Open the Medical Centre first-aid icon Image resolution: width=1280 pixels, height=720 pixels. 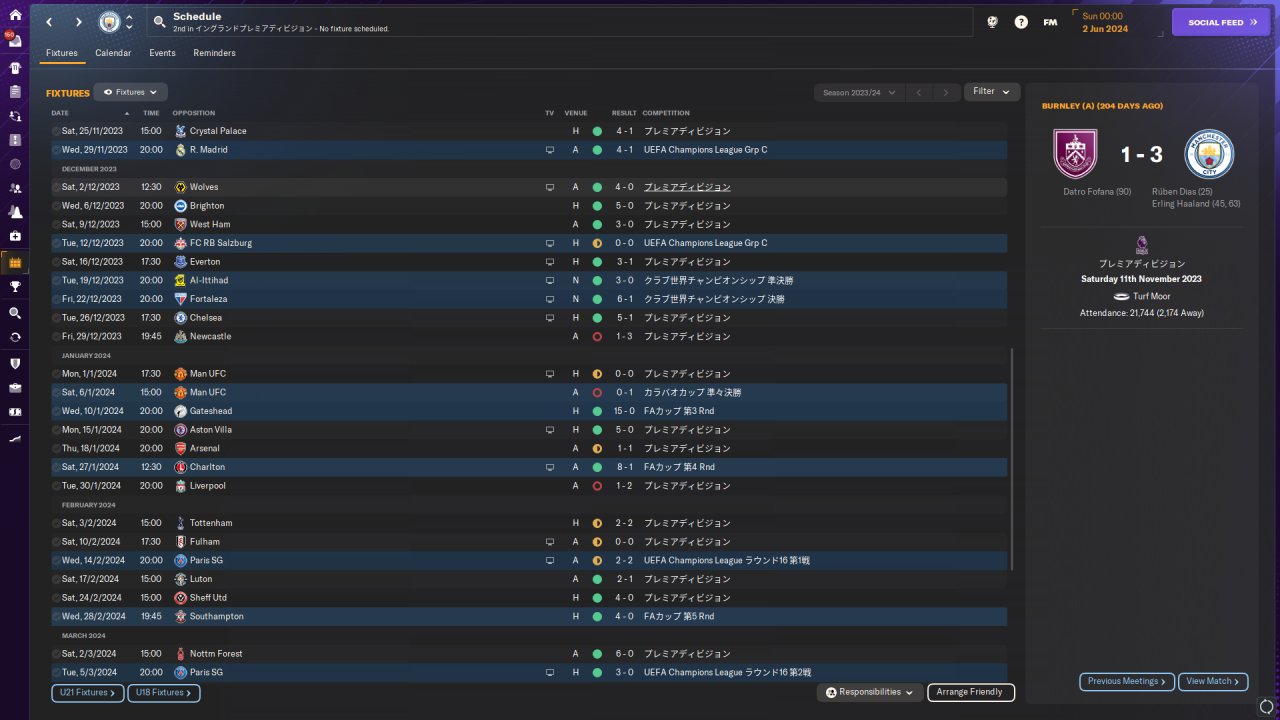click(15, 237)
